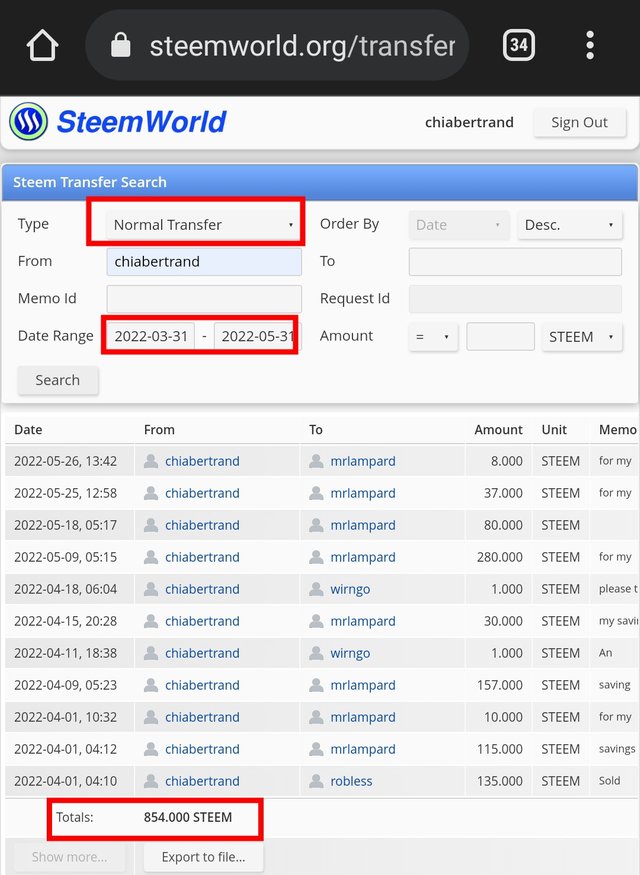Click the Sign Out button
640x875 pixels.
tap(579, 122)
